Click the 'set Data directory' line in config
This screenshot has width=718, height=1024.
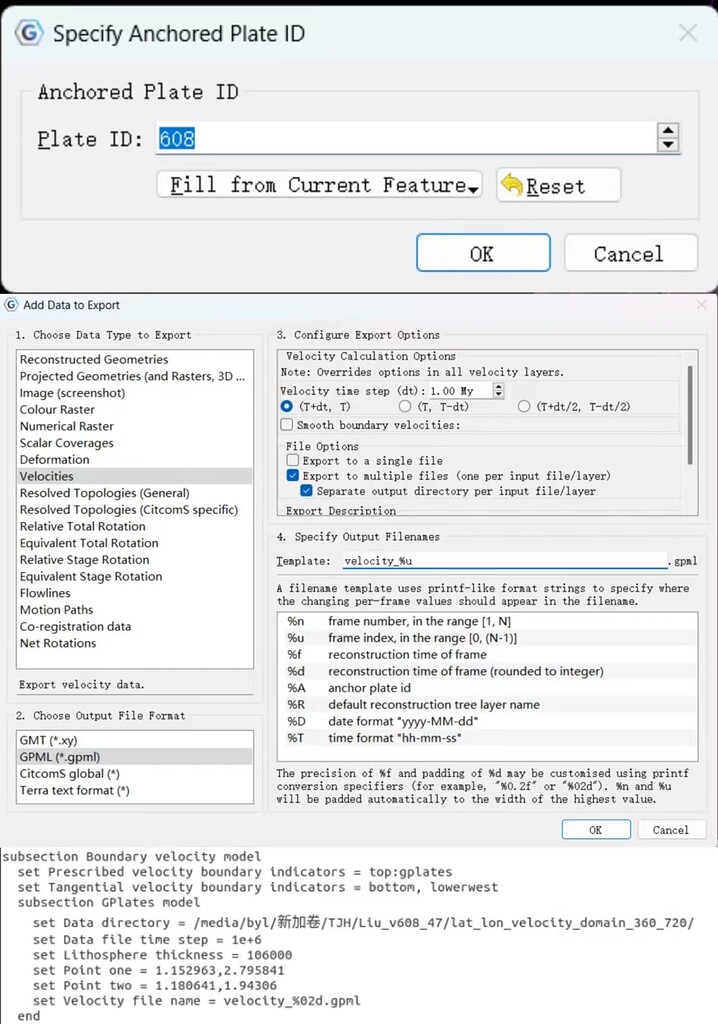[363, 922]
